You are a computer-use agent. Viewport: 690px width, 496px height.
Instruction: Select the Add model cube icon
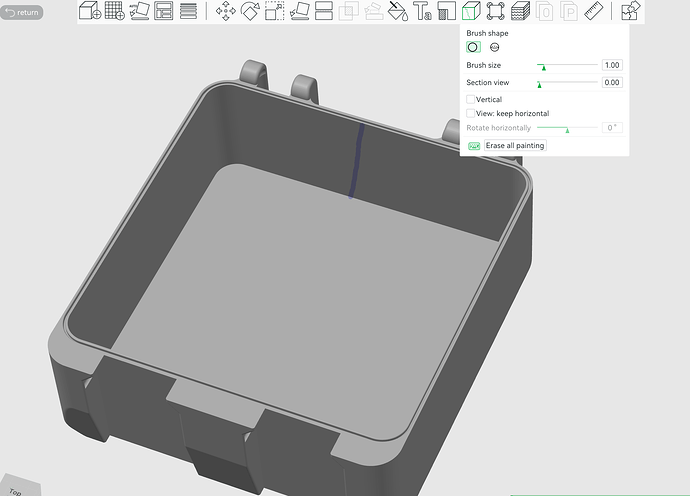pos(90,11)
